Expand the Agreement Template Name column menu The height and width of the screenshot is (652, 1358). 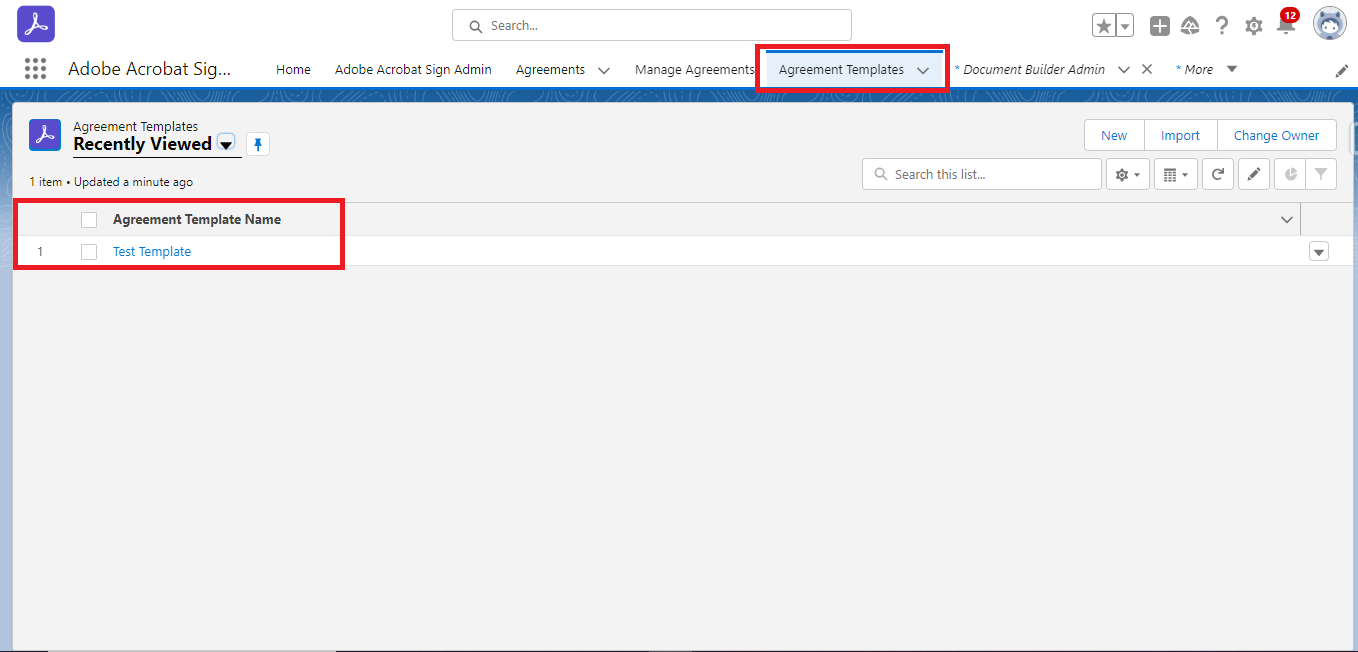(x=1287, y=219)
